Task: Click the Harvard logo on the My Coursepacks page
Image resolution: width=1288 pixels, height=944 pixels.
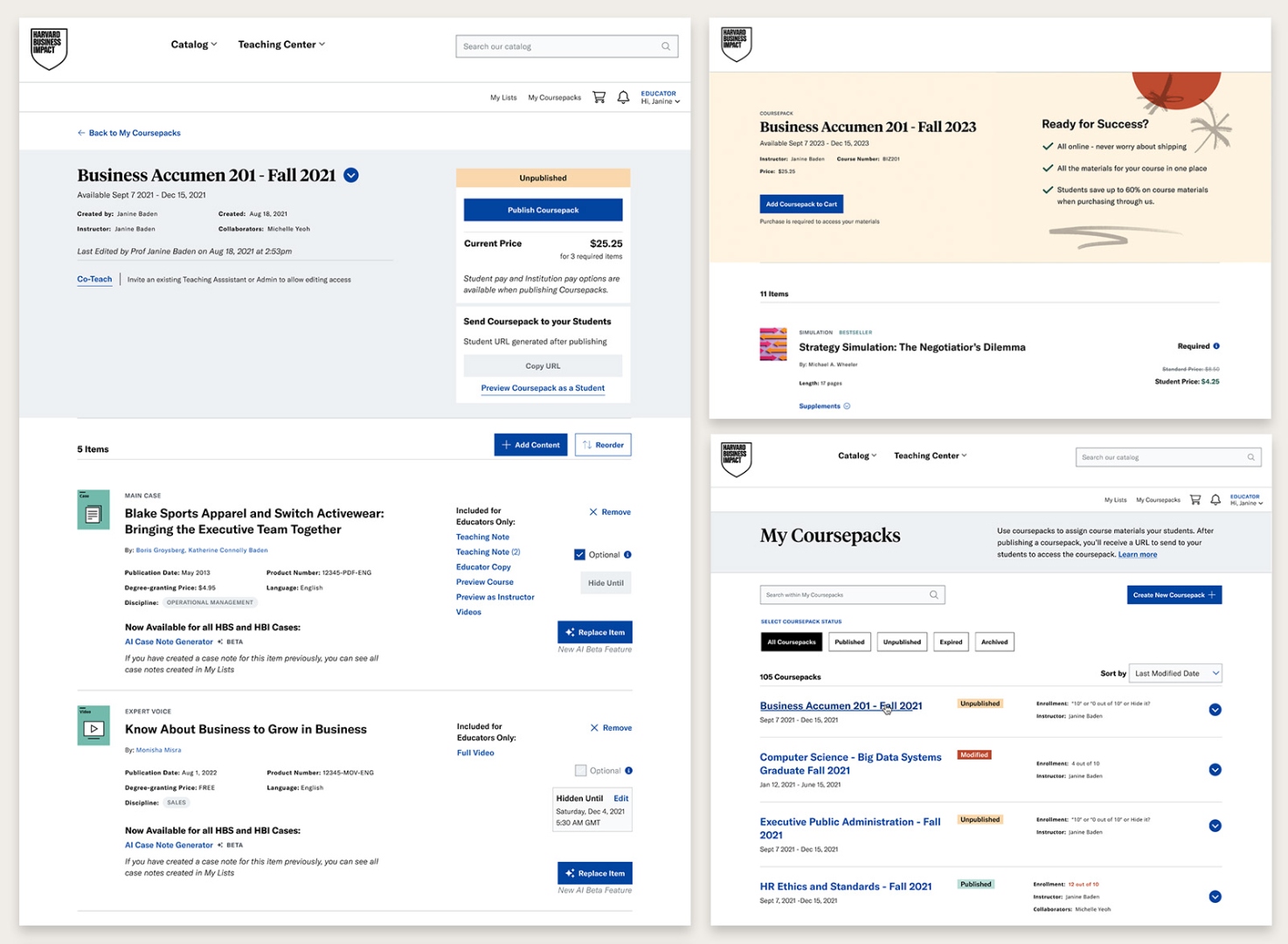Action: (x=736, y=458)
